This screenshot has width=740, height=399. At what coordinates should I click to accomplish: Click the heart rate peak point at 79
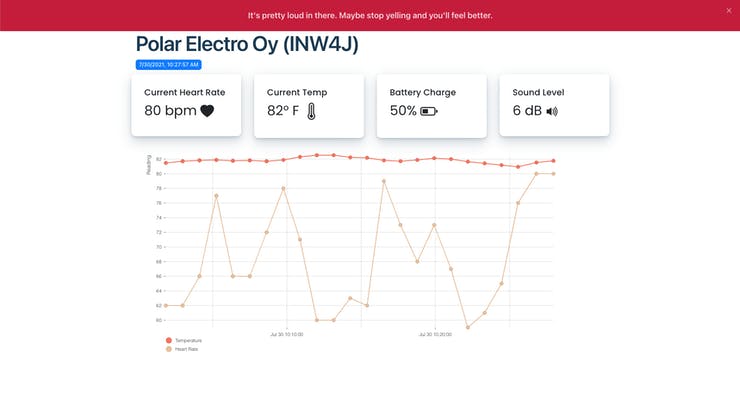(x=384, y=181)
